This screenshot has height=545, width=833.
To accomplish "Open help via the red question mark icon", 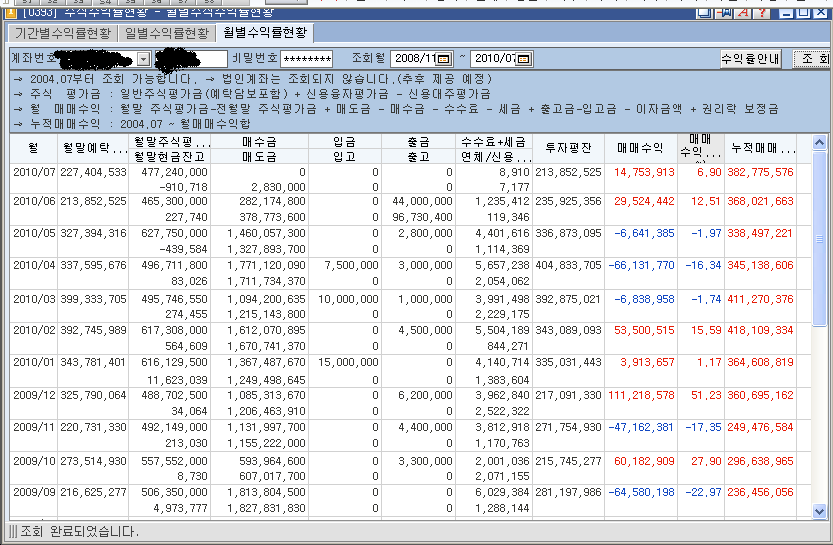I will coord(761,13).
